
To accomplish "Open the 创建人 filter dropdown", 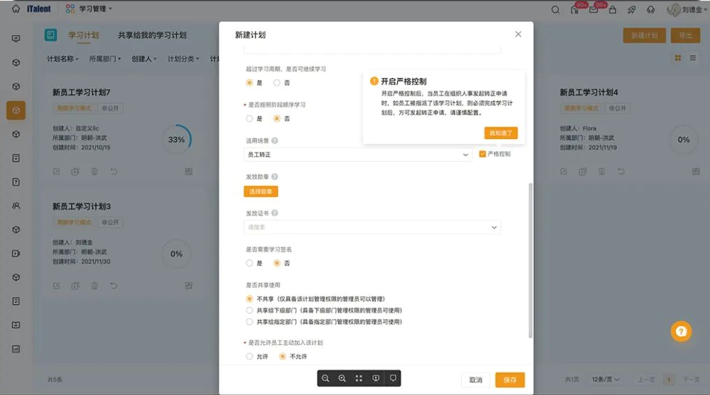I will [144, 59].
